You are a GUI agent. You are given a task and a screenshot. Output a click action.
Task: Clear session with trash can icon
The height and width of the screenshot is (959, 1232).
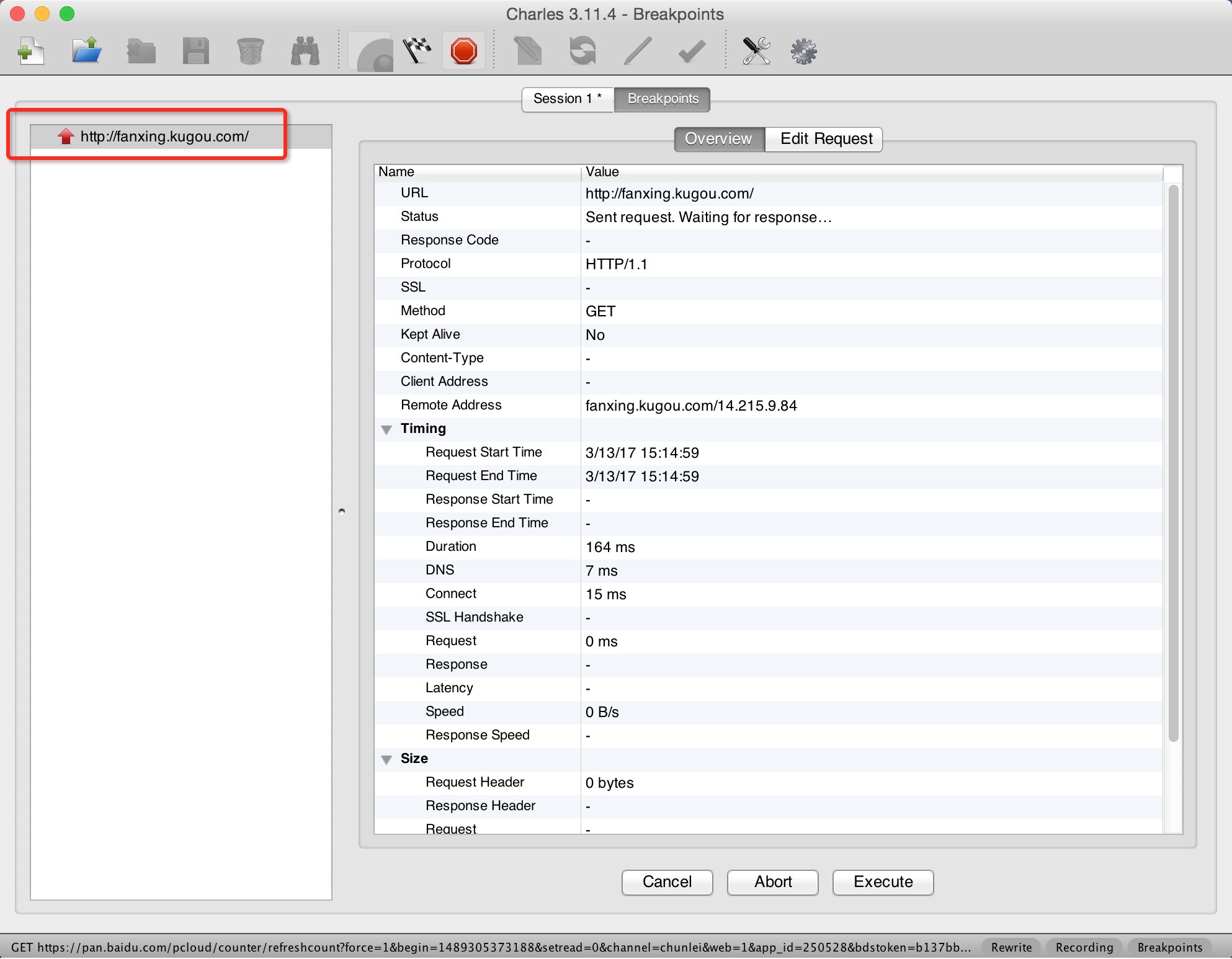pyautogui.click(x=250, y=51)
